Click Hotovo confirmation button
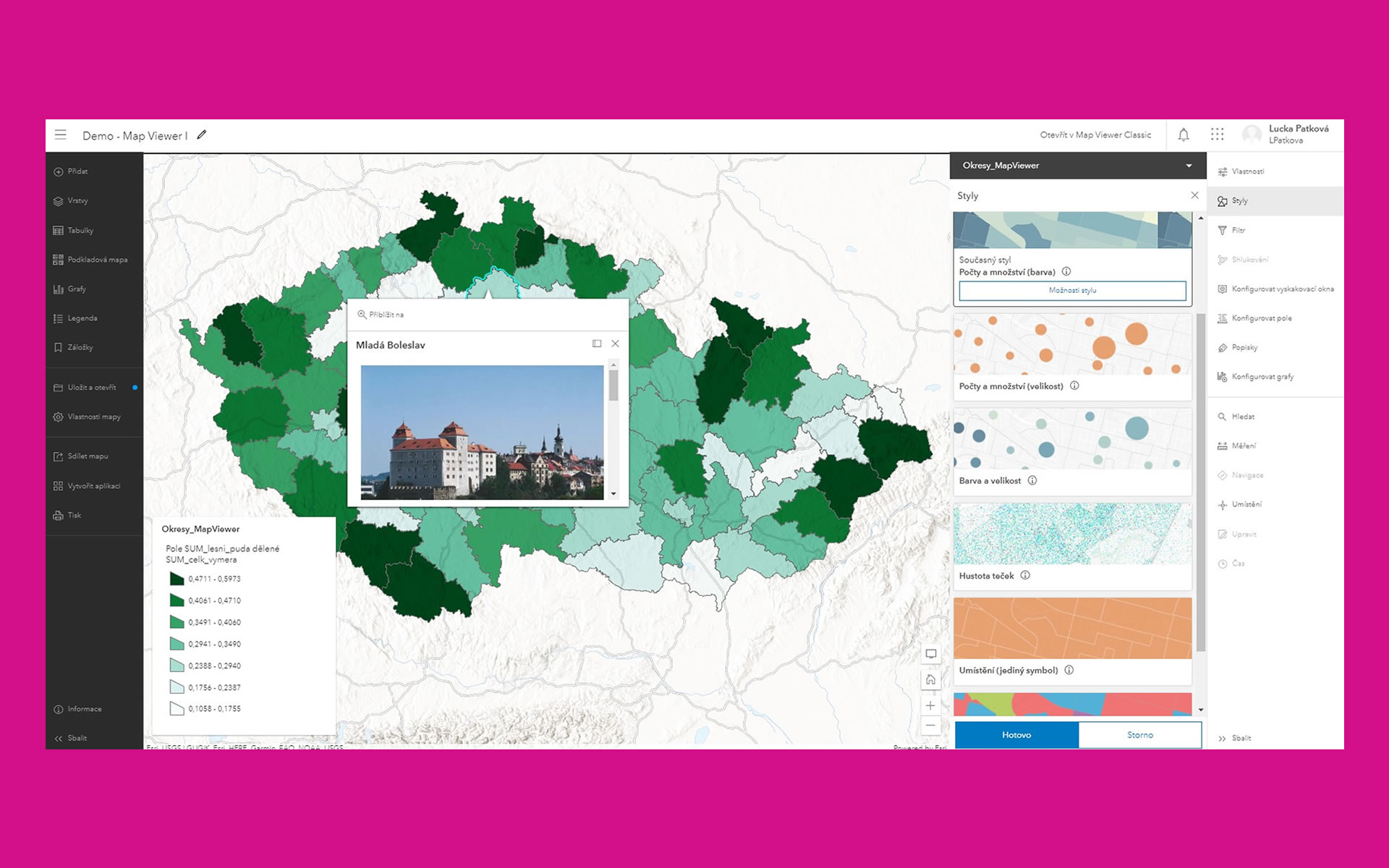 (1018, 735)
